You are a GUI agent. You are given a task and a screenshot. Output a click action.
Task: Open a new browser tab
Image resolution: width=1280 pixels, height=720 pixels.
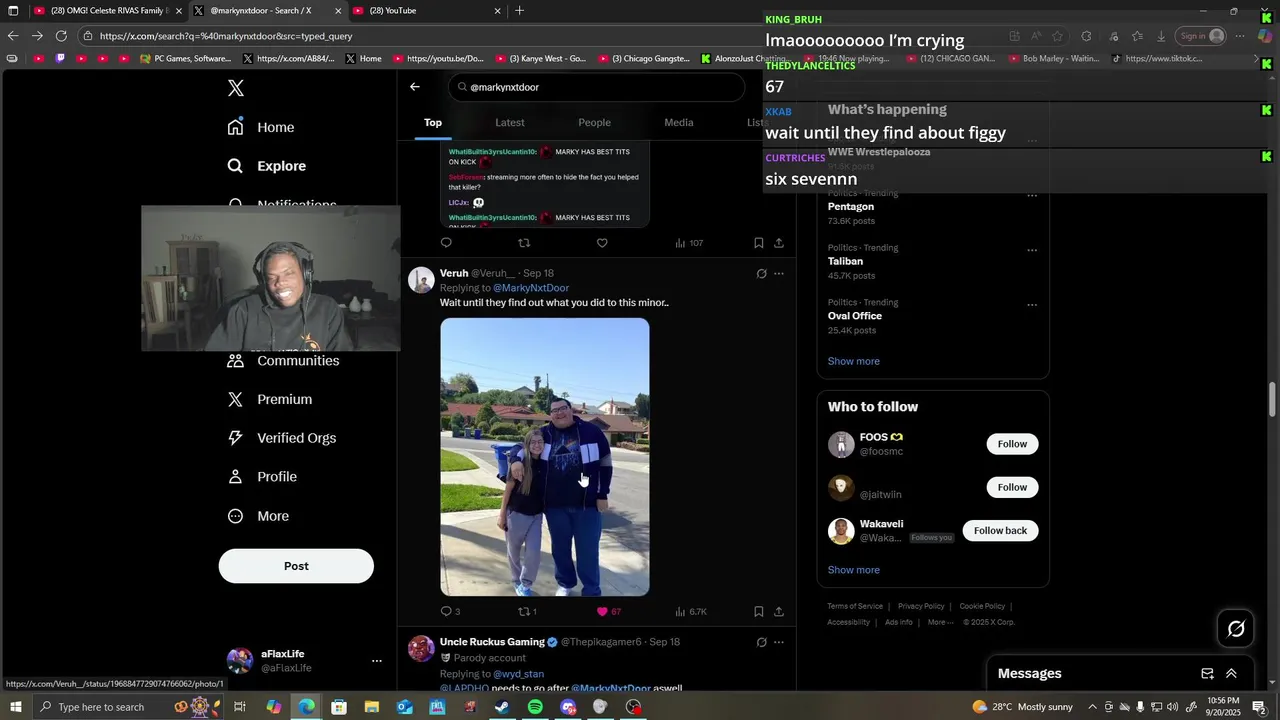(x=519, y=11)
